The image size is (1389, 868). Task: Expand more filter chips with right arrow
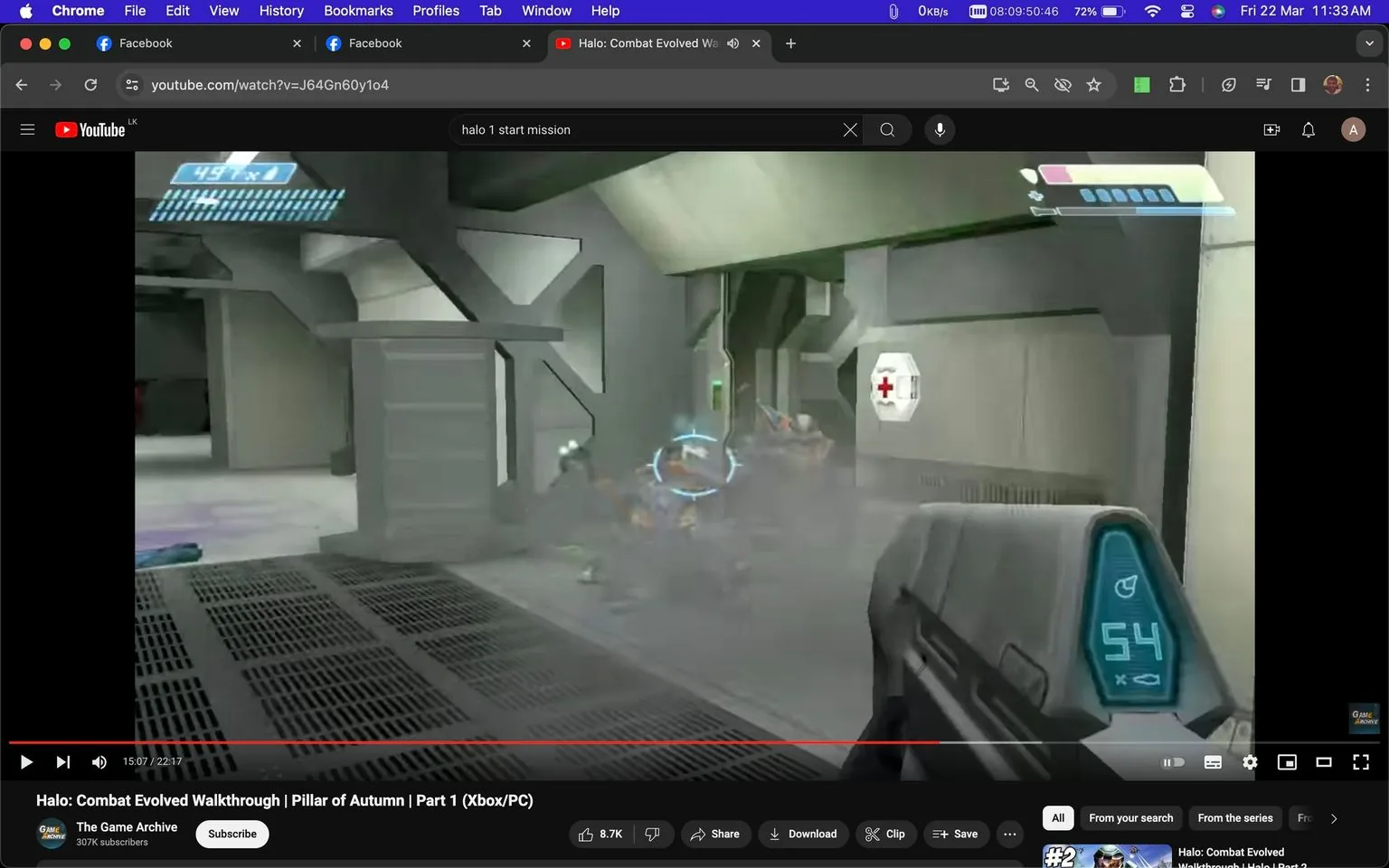[x=1333, y=817]
